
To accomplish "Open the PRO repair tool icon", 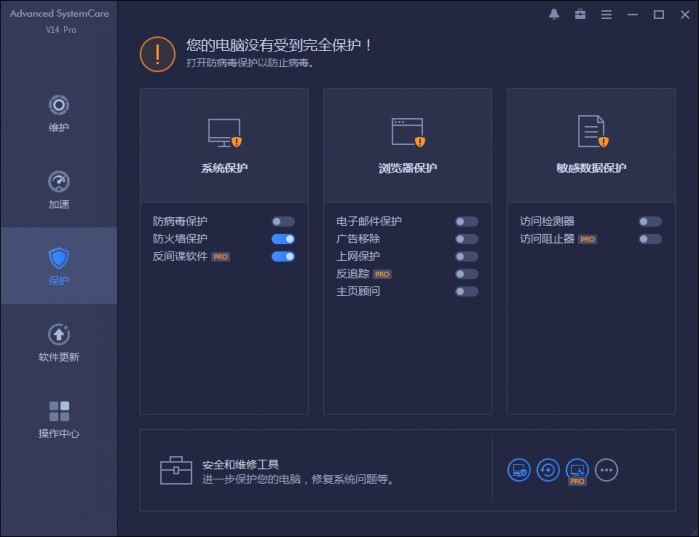I will (x=577, y=469).
